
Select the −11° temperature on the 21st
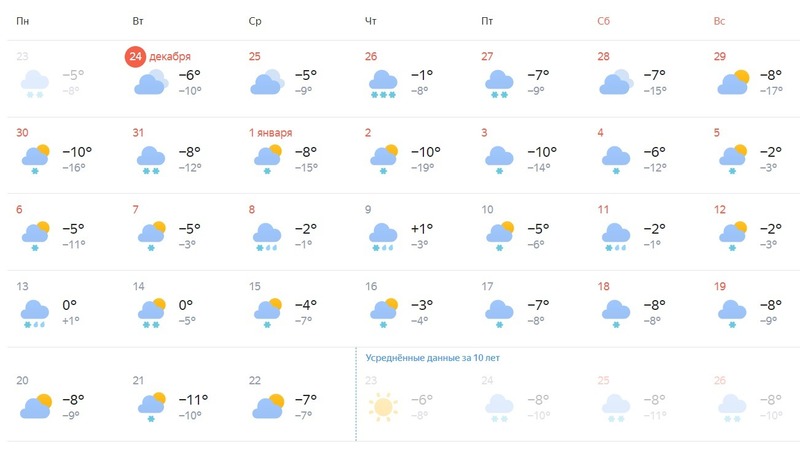(193, 399)
